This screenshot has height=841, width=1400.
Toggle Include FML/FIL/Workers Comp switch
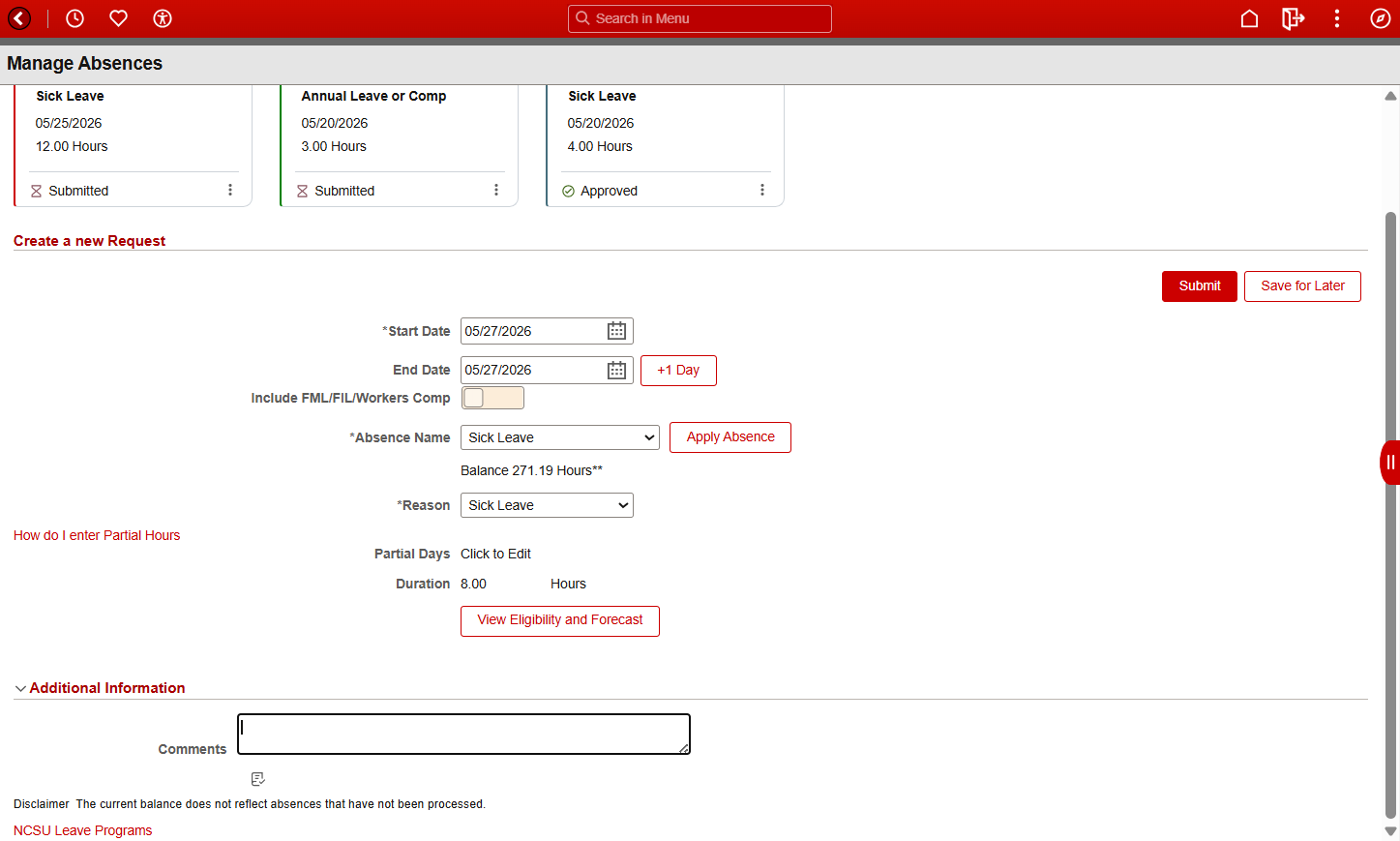pyautogui.click(x=492, y=398)
